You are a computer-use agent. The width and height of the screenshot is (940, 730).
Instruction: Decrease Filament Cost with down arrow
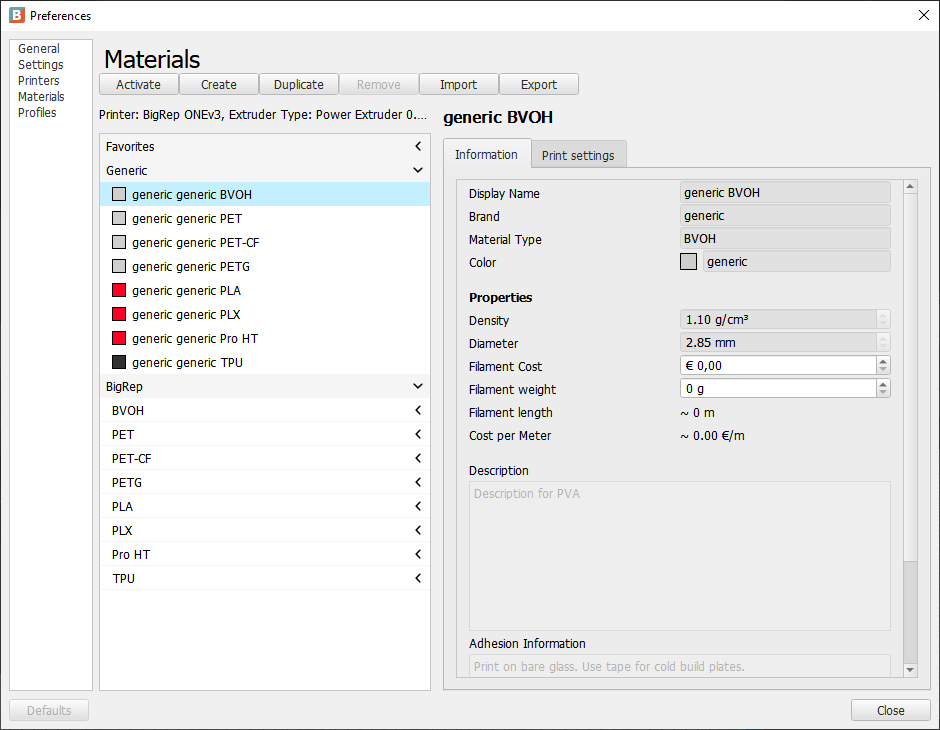(x=883, y=370)
